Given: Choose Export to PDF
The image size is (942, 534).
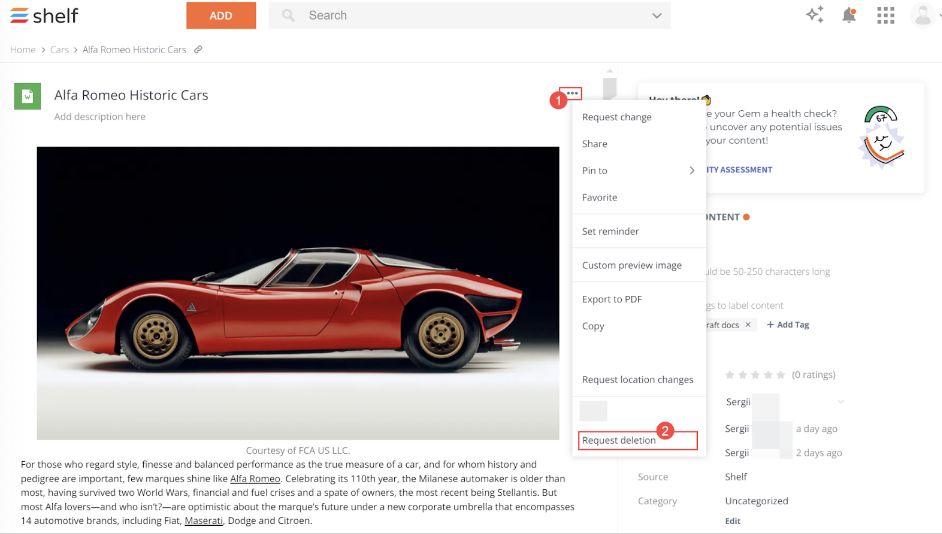Looking at the screenshot, I should coord(639,299).
